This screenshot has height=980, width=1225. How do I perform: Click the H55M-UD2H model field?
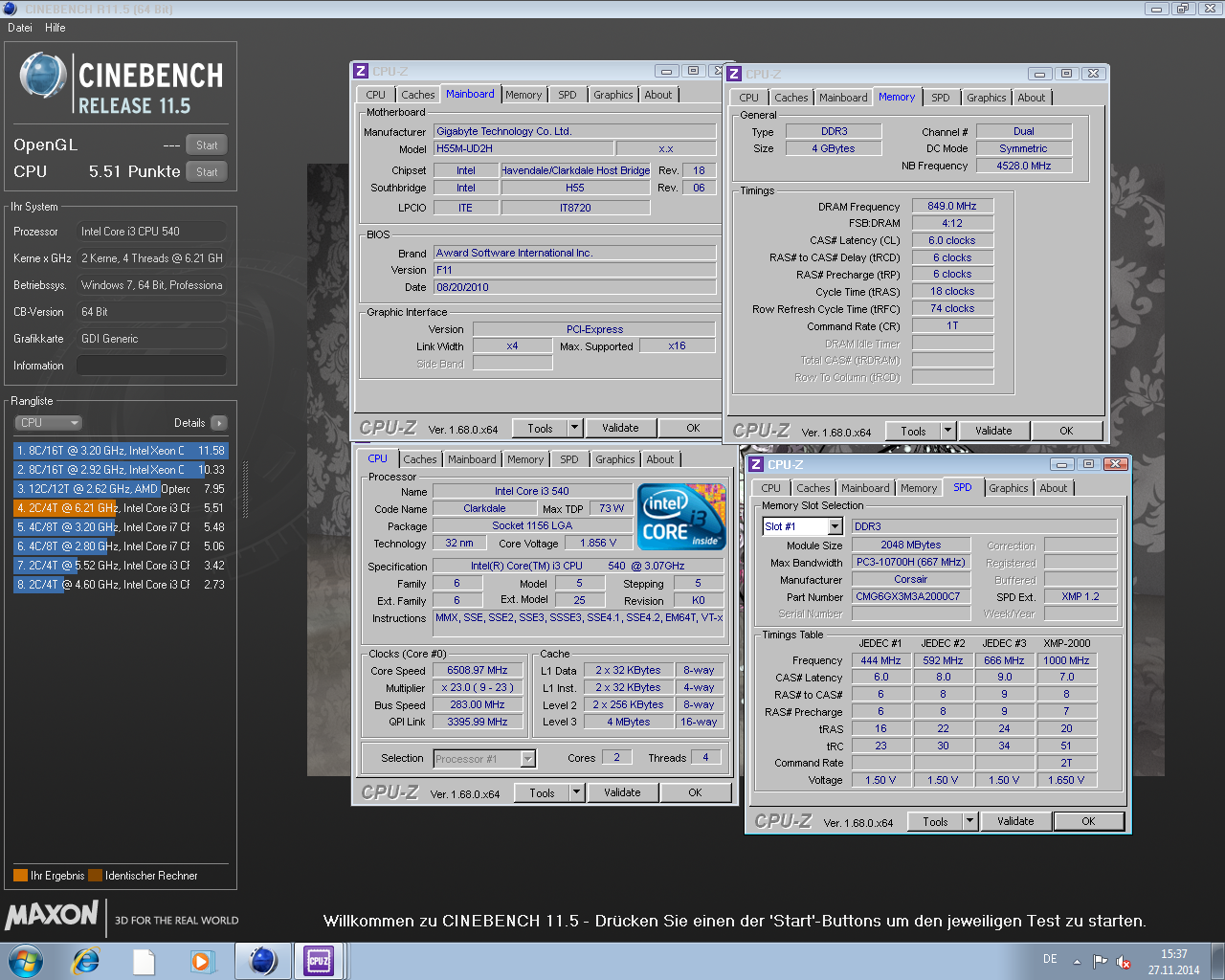[x=523, y=148]
